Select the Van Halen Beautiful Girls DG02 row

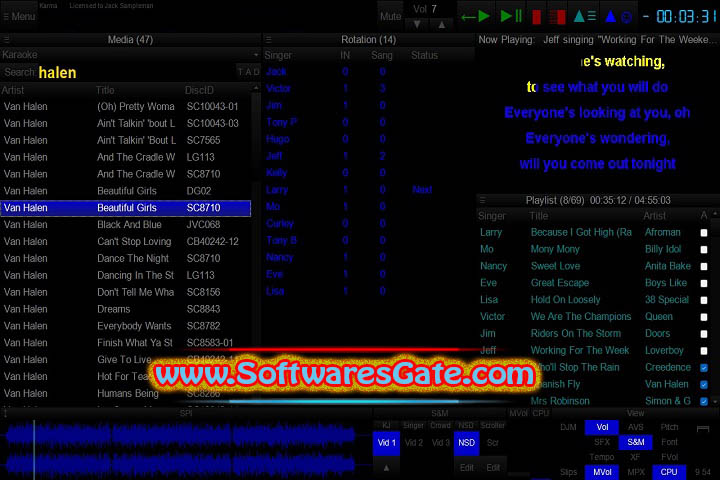pyautogui.click(x=126, y=191)
